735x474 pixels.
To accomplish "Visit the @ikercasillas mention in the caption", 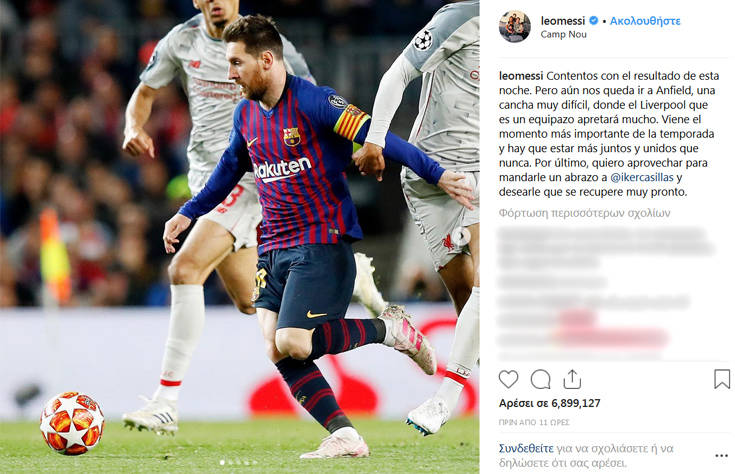I will (642, 177).
